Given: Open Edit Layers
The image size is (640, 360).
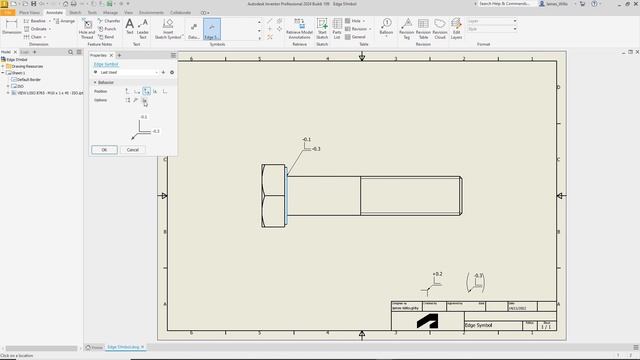Looking at the screenshot, I should (456, 29).
